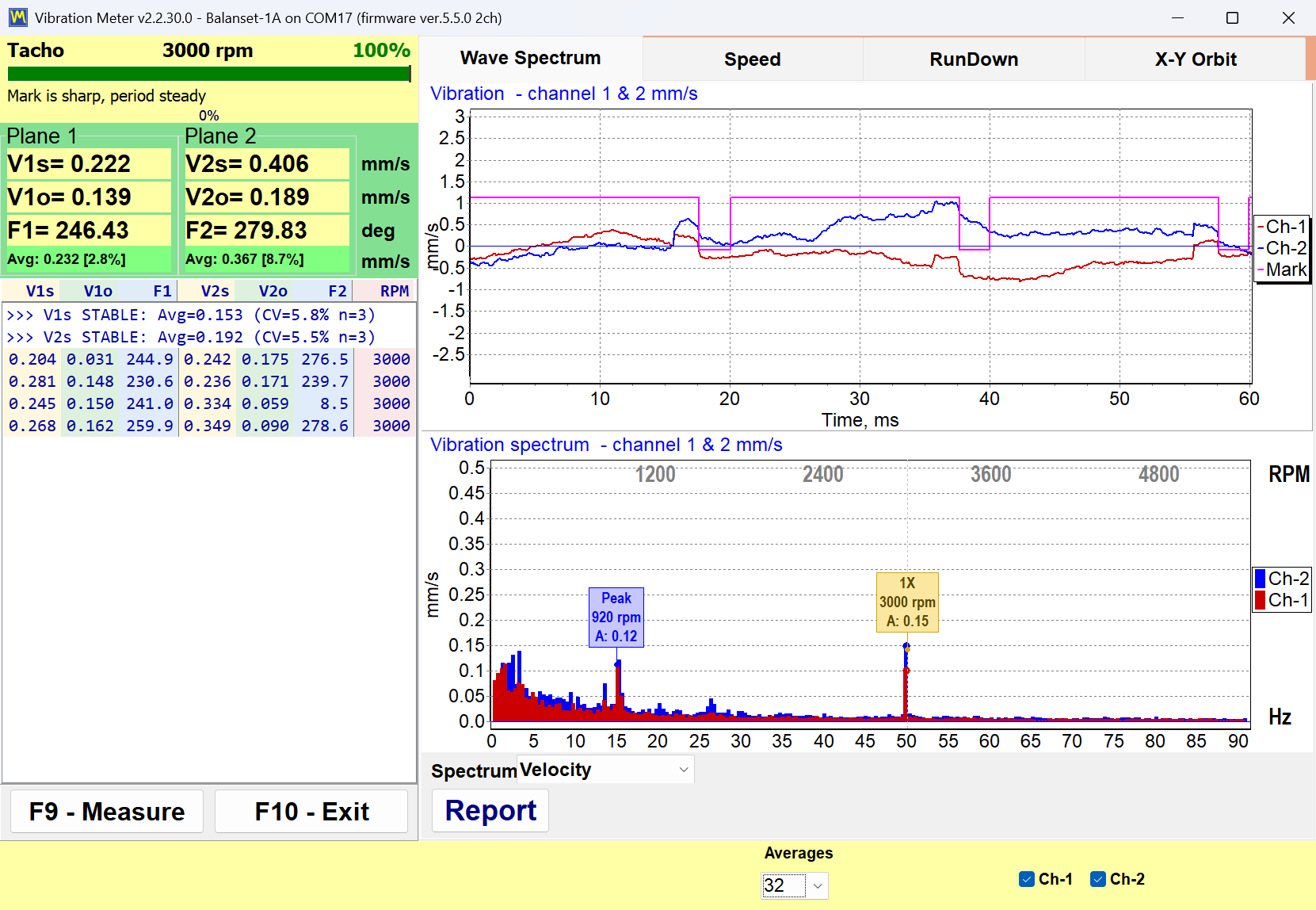Click the Ch-2 blue swatch in spectrum legend
The height and width of the screenshot is (910, 1316).
click(x=1260, y=579)
